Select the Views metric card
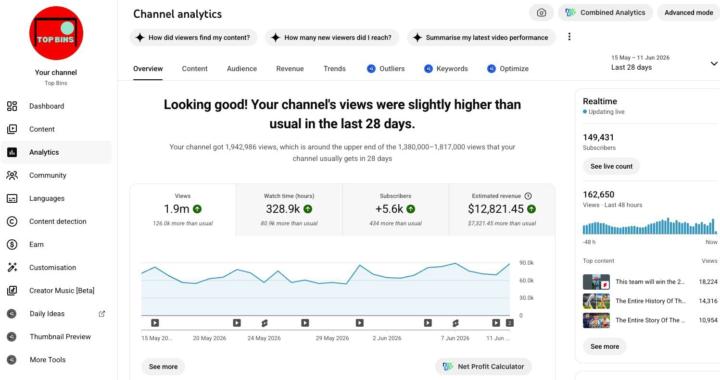Viewport: 720px width, 380px height. tap(183, 210)
